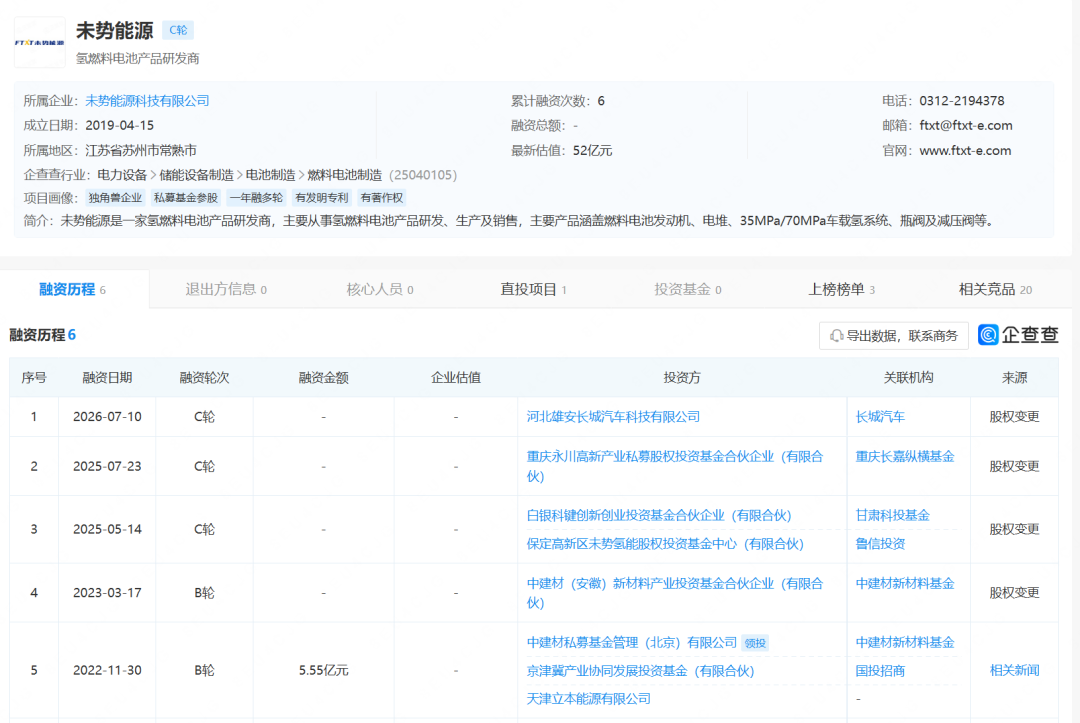
Task: Open 河北雄安长城汽车科技有限公司 investor link
Action: tap(613, 417)
